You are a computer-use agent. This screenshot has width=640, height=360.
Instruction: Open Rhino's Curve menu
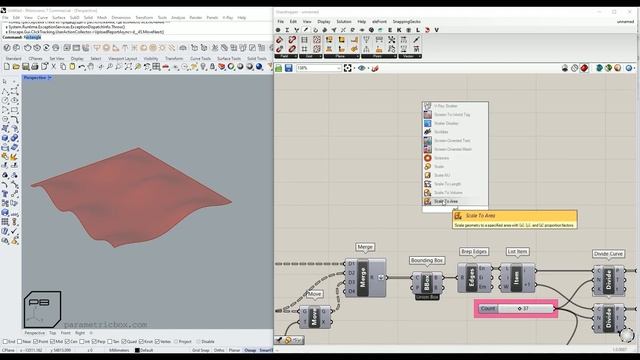tap(42, 18)
